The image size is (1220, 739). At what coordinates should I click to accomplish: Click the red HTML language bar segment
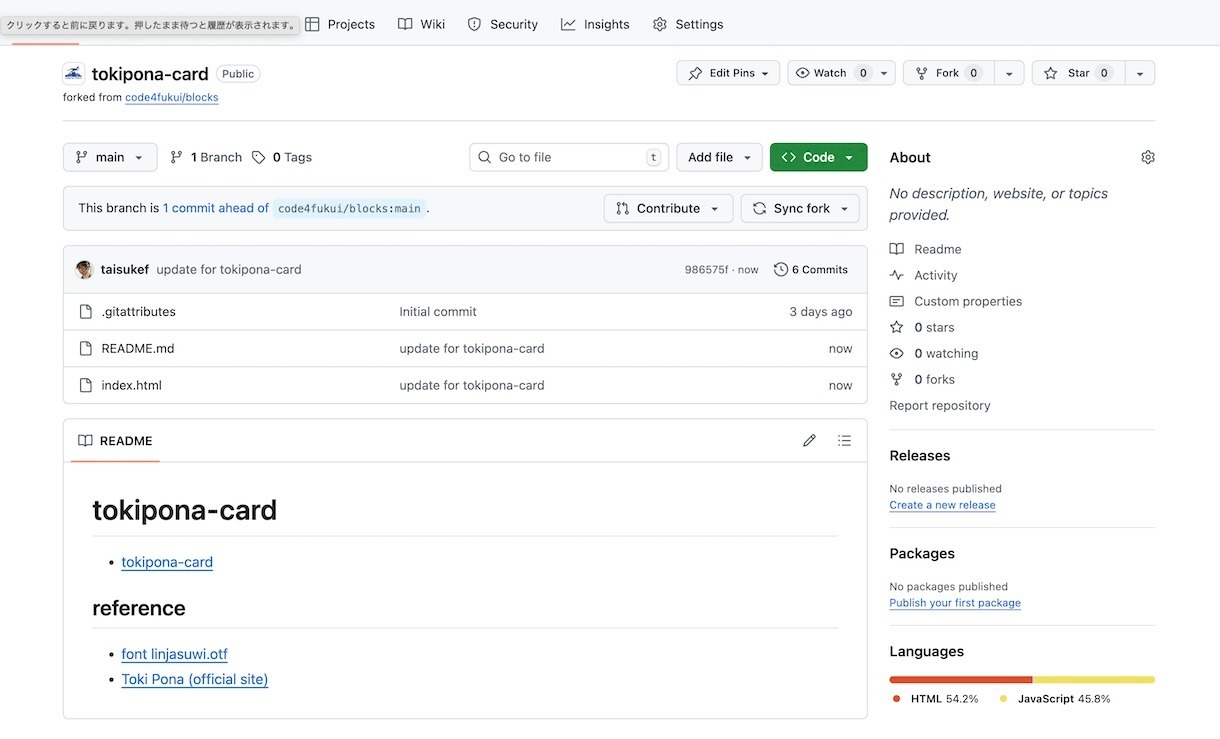click(x=961, y=680)
